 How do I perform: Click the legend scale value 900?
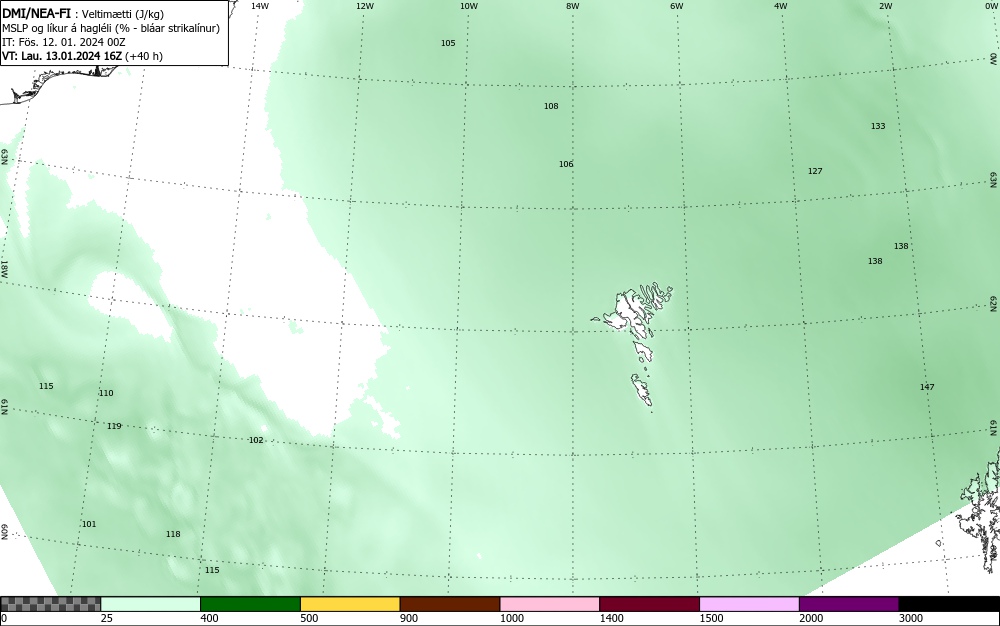point(409,618)
